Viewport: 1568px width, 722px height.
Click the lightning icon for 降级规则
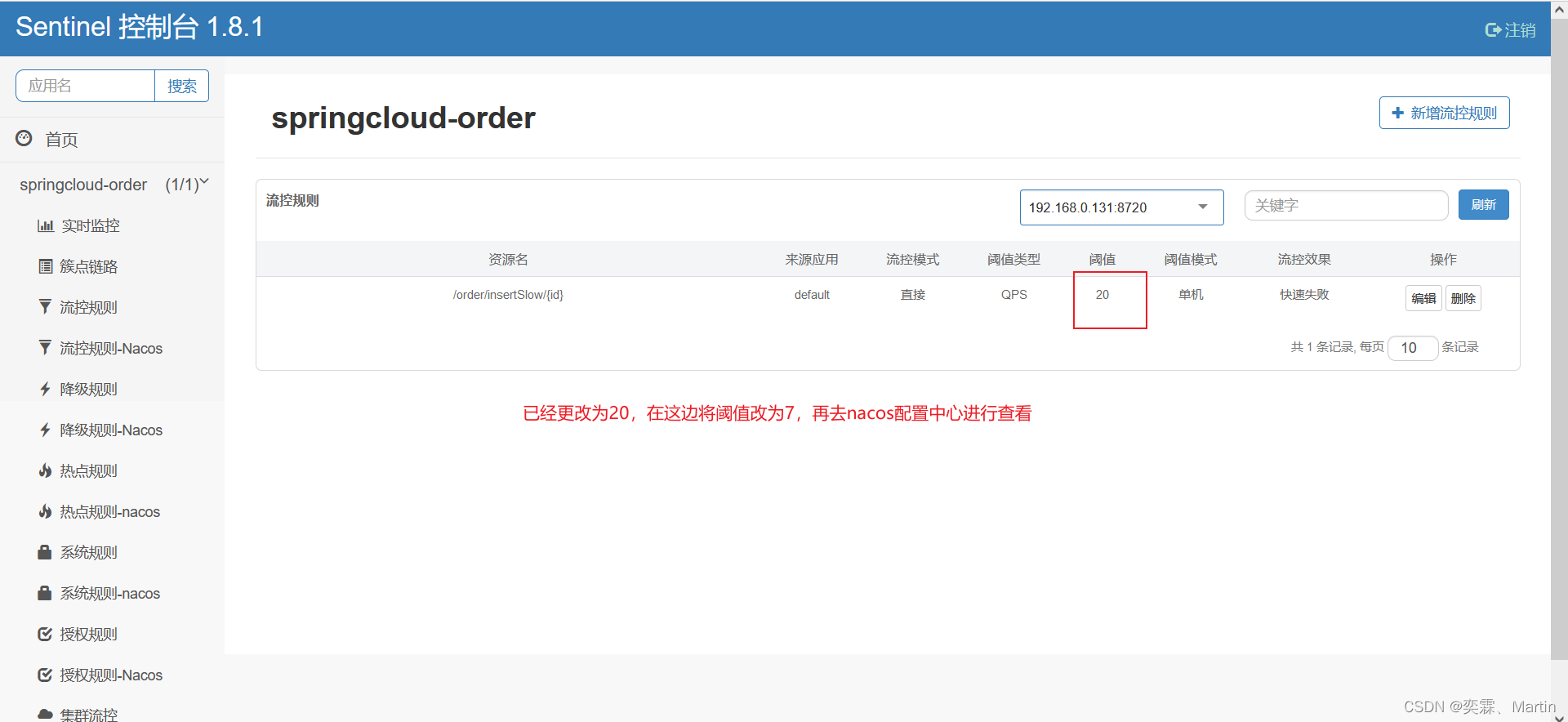tap(46, 389)
